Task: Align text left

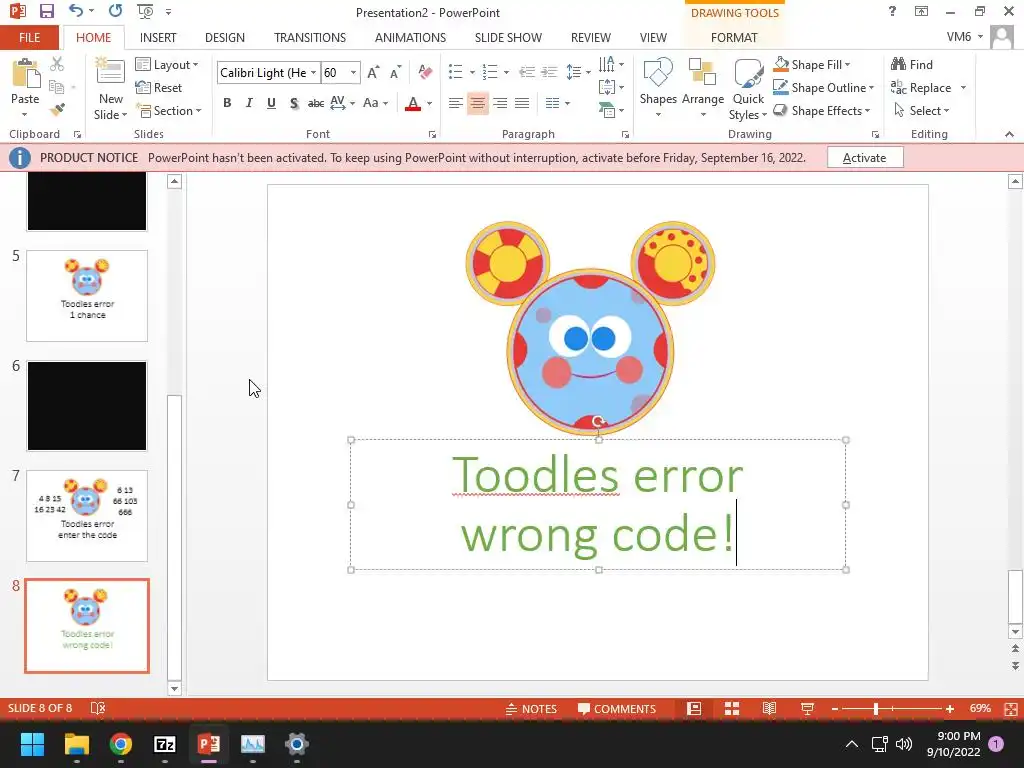Action: tap(455, 103)
